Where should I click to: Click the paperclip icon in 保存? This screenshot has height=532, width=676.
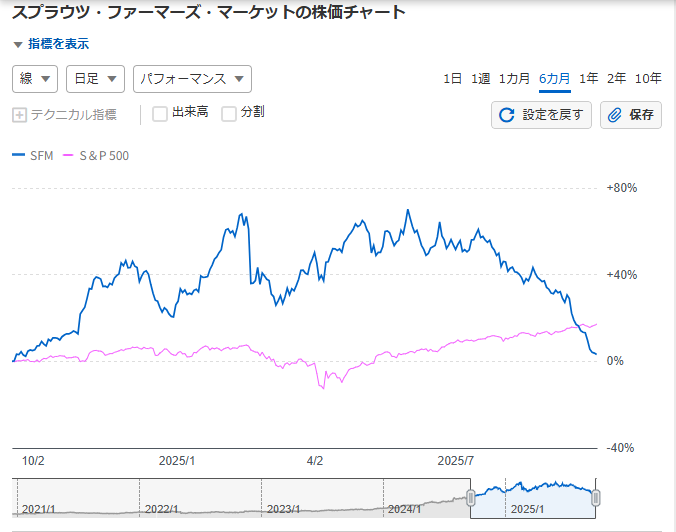click(615, 115)
